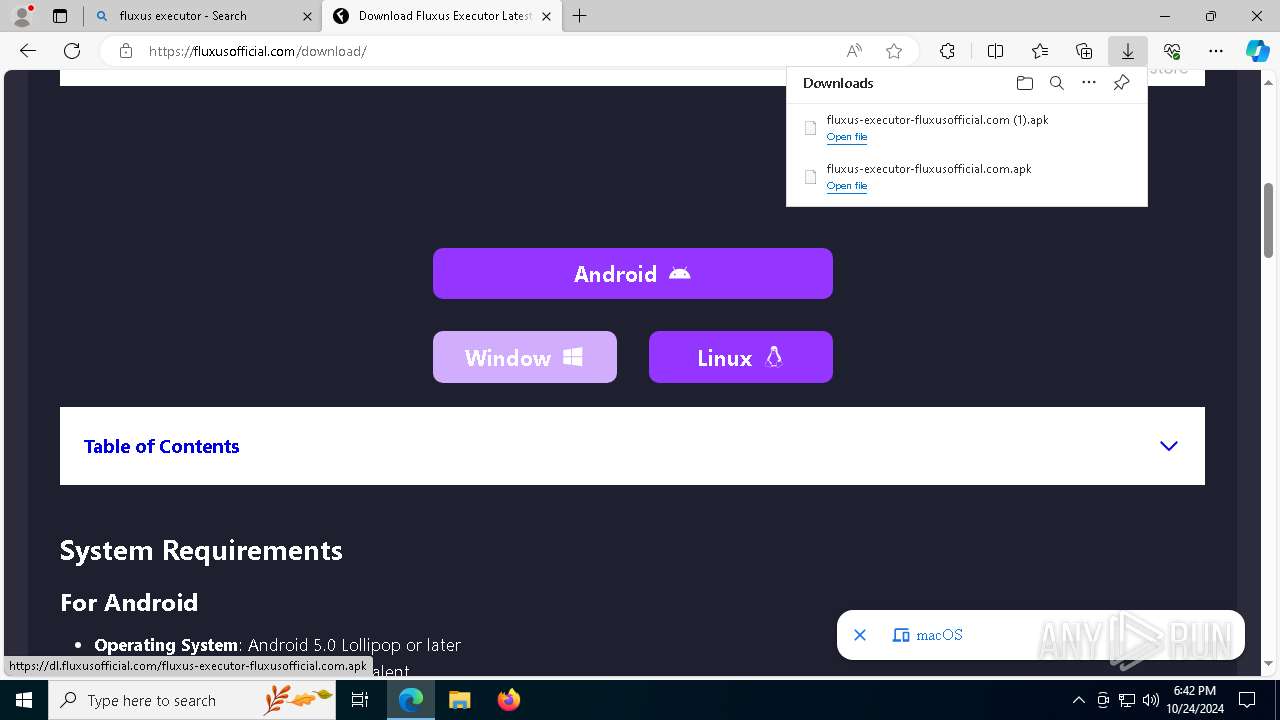Show hidden system tray icons
Image resolution: width=1280 pixels, height=720 pixels.
pos(1078,700)
